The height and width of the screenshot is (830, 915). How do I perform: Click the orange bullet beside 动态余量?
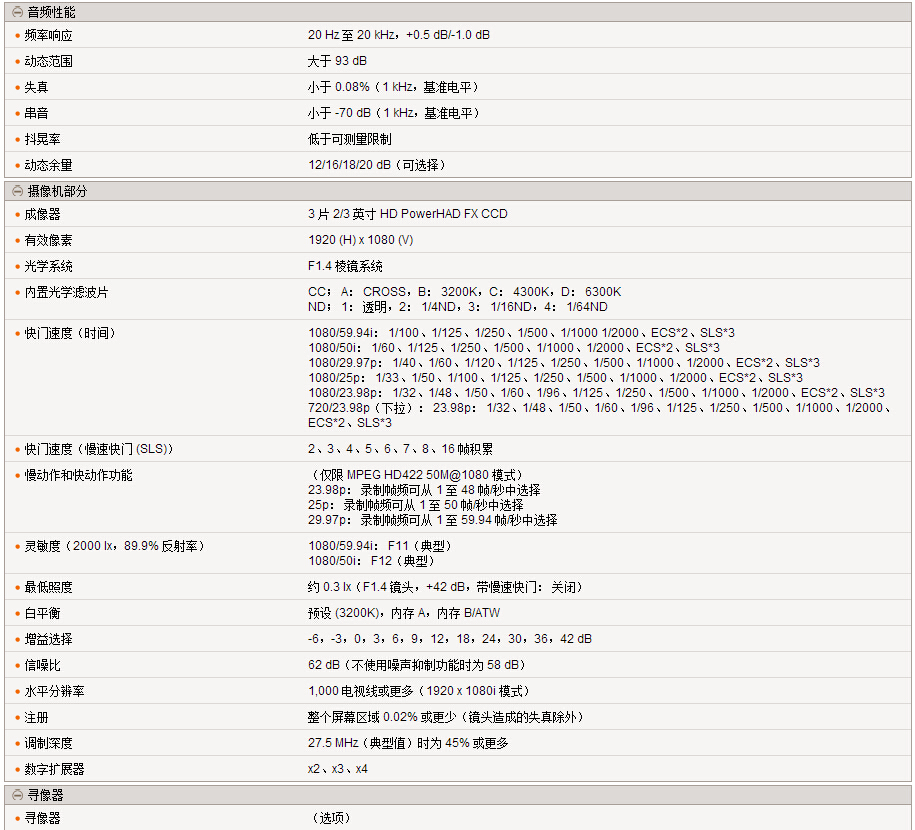click(x=17, y=166)
